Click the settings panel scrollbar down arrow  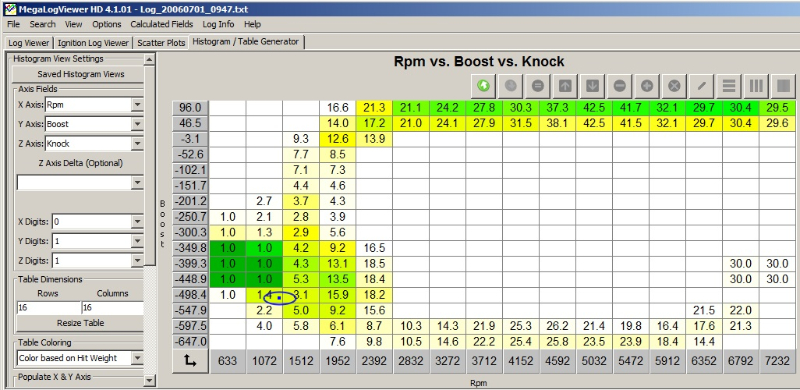(x=149, y=380)
